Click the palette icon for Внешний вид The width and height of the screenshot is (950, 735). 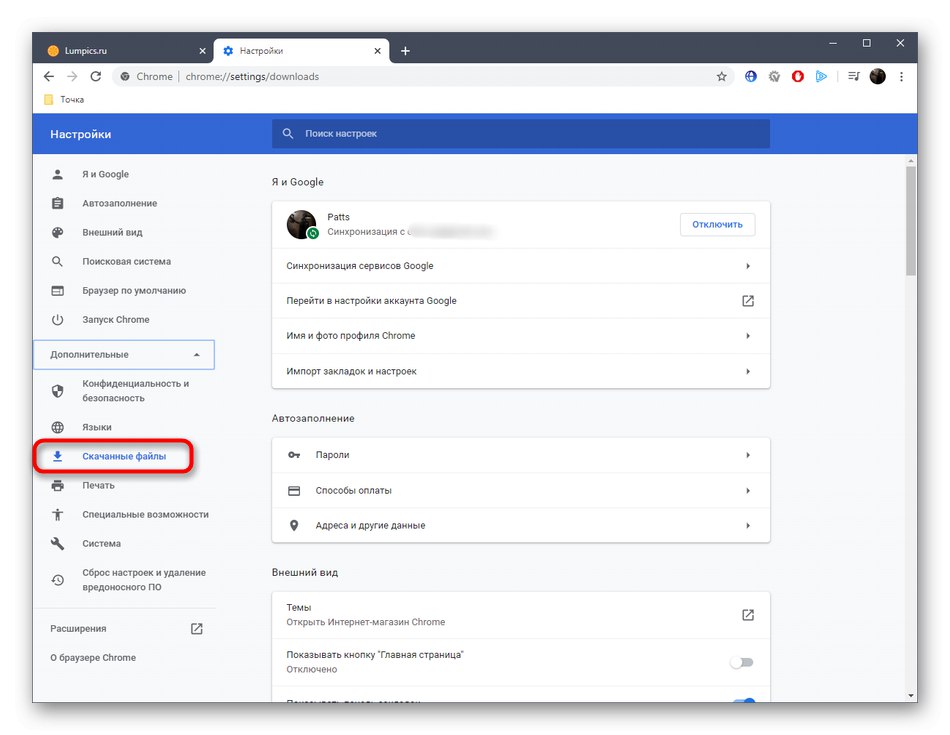(x=58, y=232)
